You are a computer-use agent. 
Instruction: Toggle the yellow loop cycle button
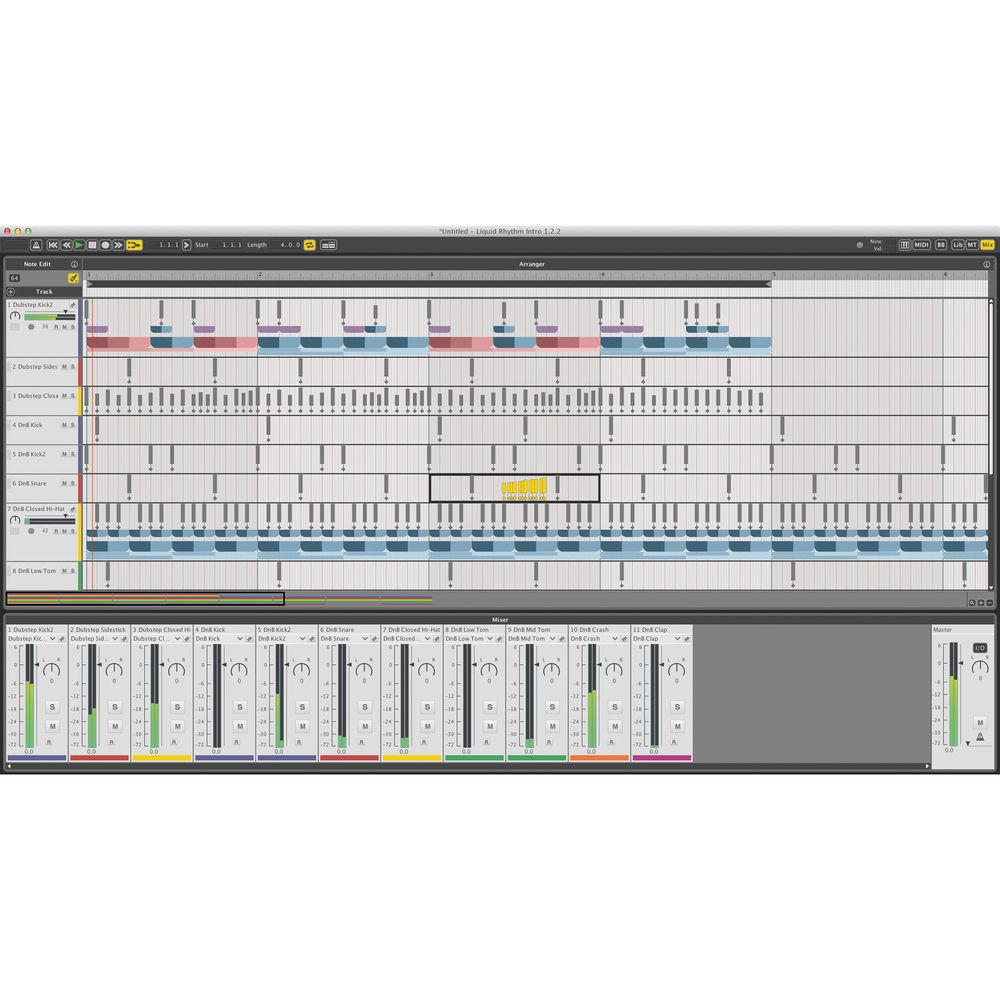tap(310, 245)
